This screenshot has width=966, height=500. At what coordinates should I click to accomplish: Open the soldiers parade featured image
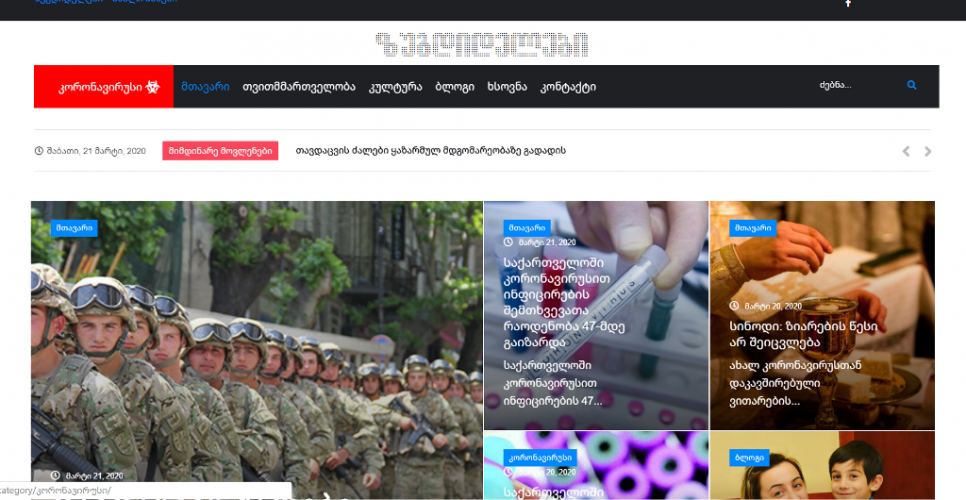click(x=257, y=350)
